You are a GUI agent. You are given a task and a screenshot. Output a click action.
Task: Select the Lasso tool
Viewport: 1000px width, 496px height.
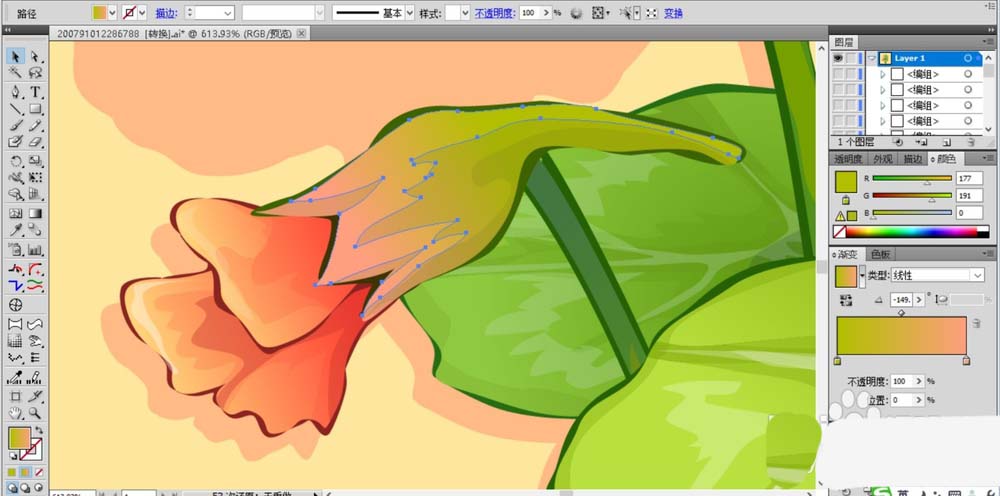coord(36,73)
